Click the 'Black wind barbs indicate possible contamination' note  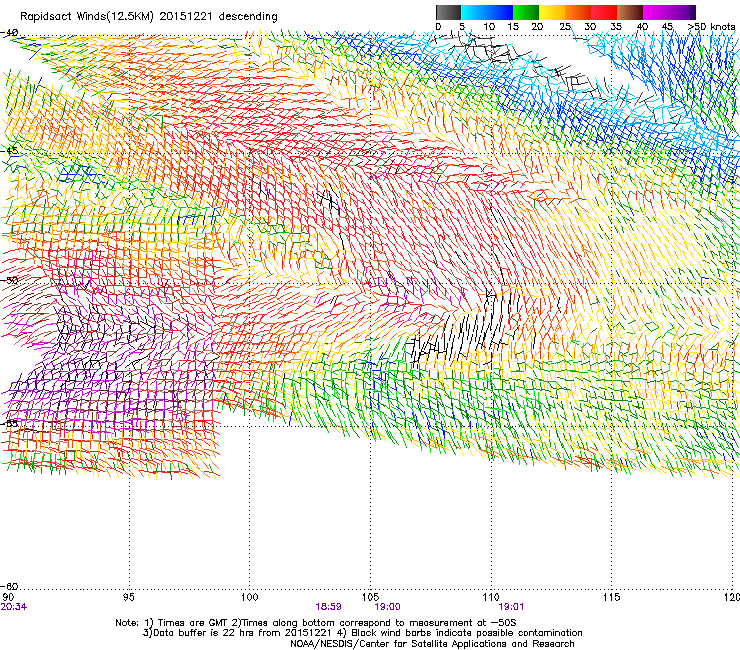(x=467, y=633)
